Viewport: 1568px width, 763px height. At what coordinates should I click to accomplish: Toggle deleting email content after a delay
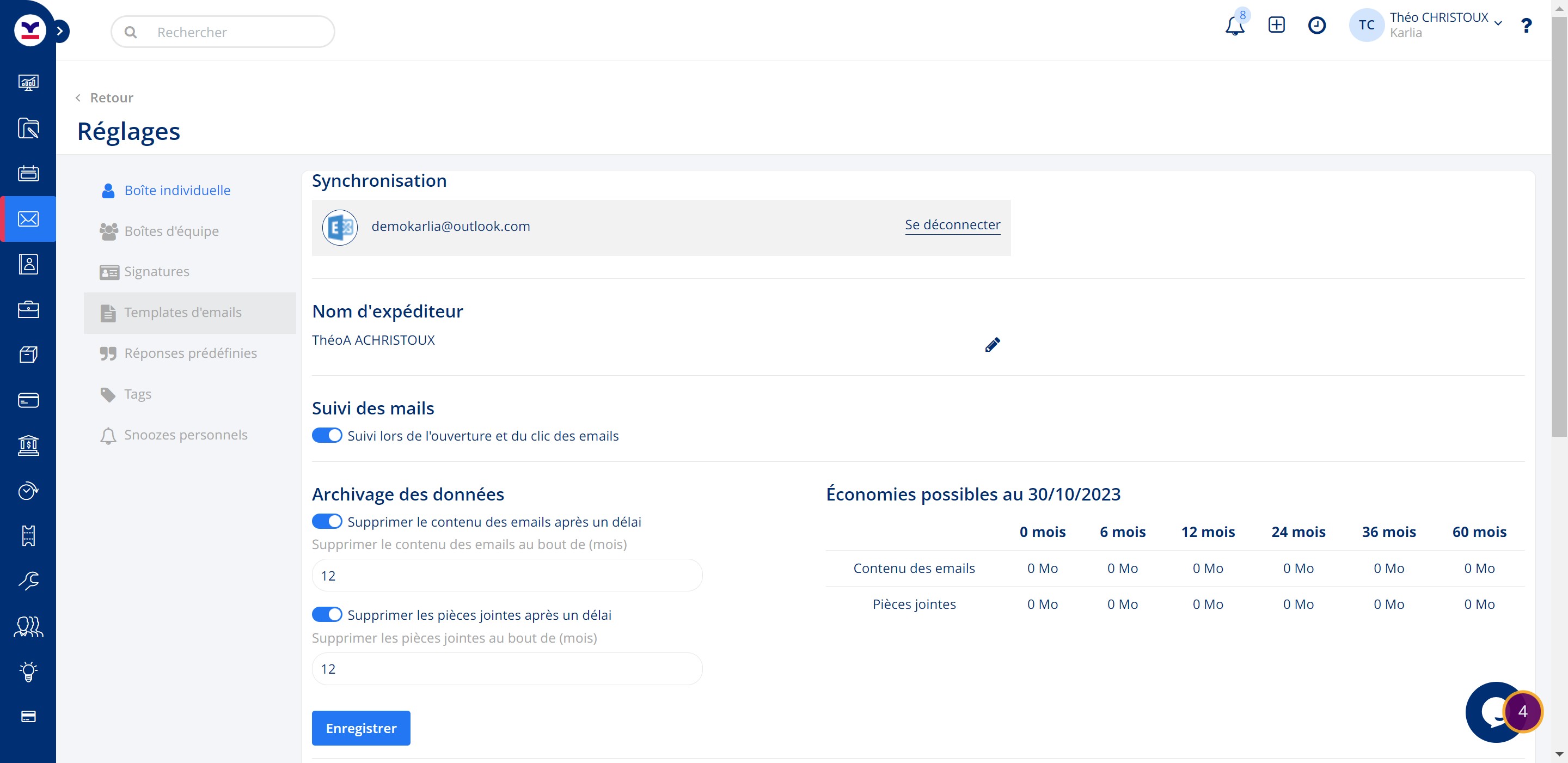click(x=327, y=521)
